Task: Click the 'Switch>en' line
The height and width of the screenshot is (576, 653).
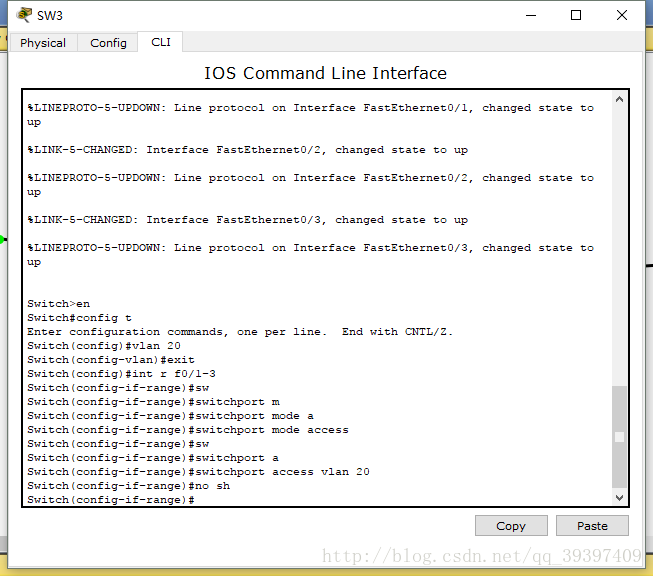Action: [x=58, y=304]
